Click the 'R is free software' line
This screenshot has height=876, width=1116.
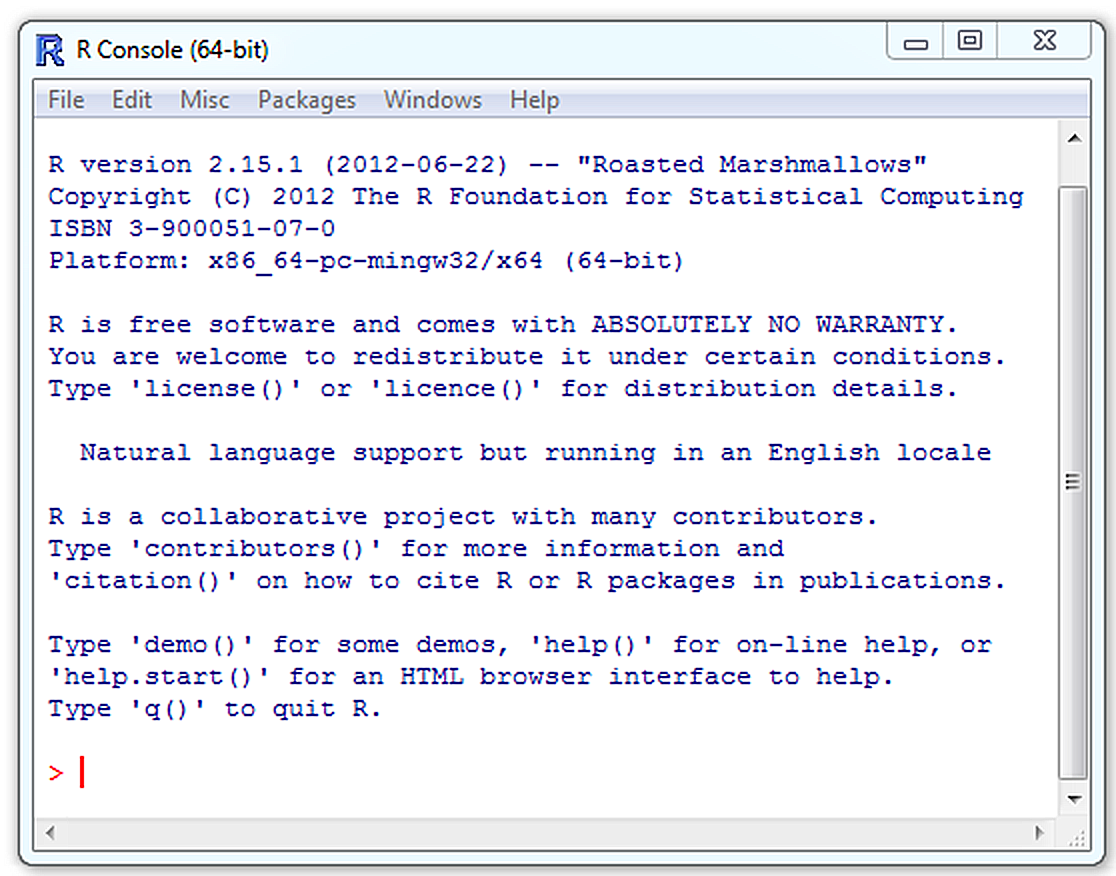pyautogui.click(x=502, y=324)
